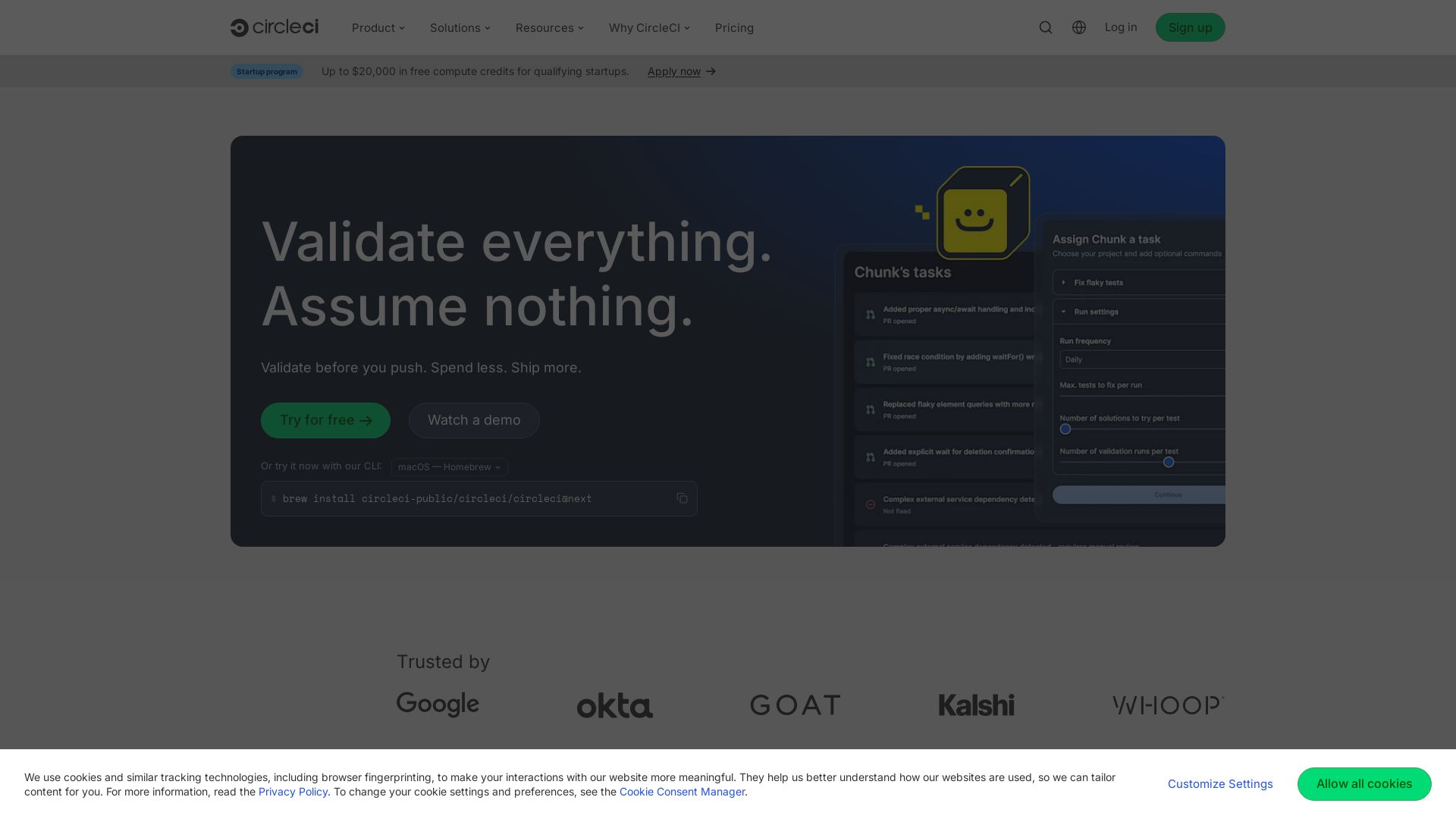Click the Okta logo
The width and height of the screenshot is (1456, 819).
tap(615, 705)
